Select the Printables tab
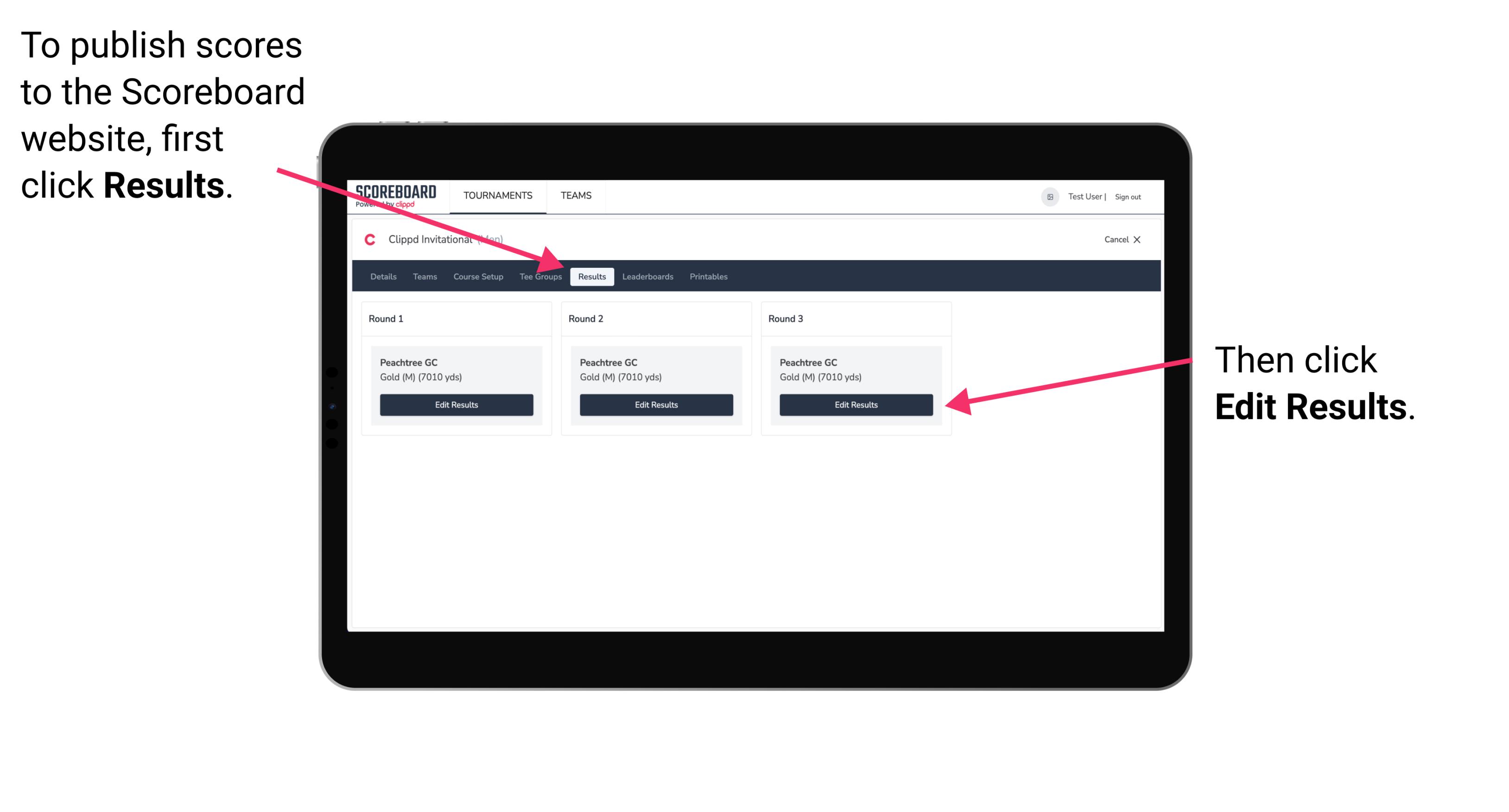The height and width of the screenshot is (812, 1509). point(709,276)
